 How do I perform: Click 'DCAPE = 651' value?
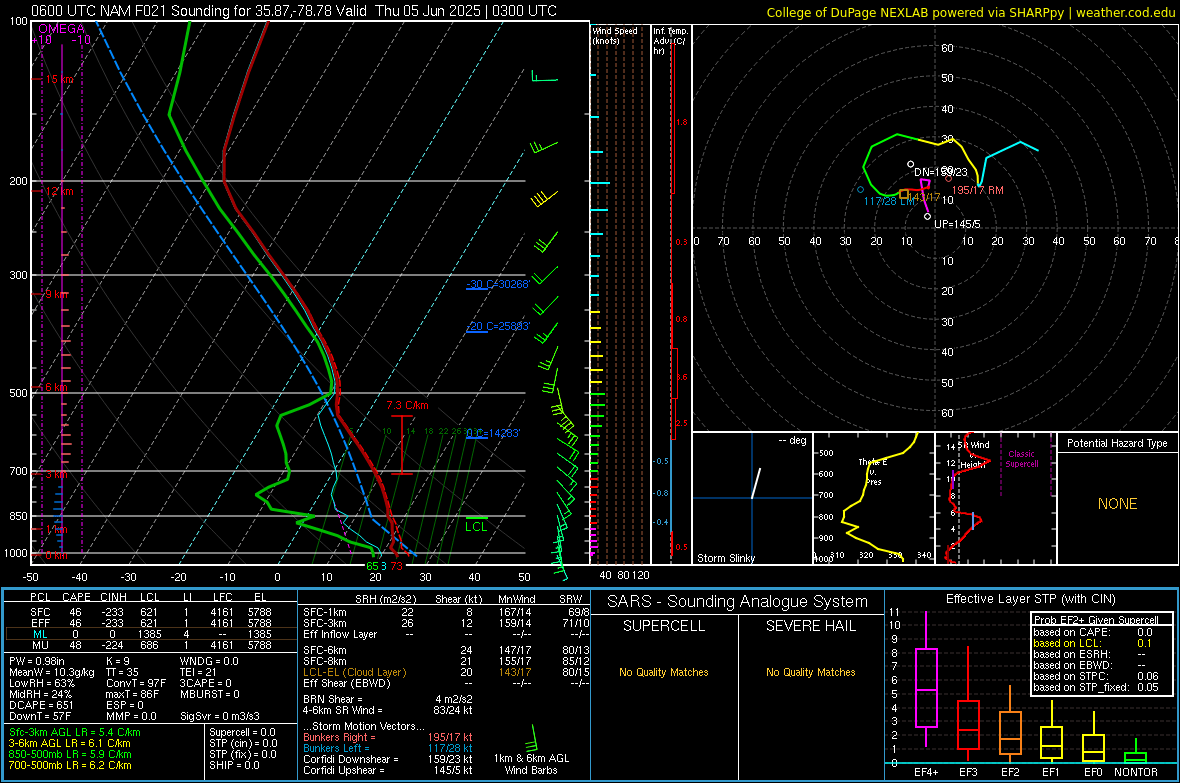point(41,705)
